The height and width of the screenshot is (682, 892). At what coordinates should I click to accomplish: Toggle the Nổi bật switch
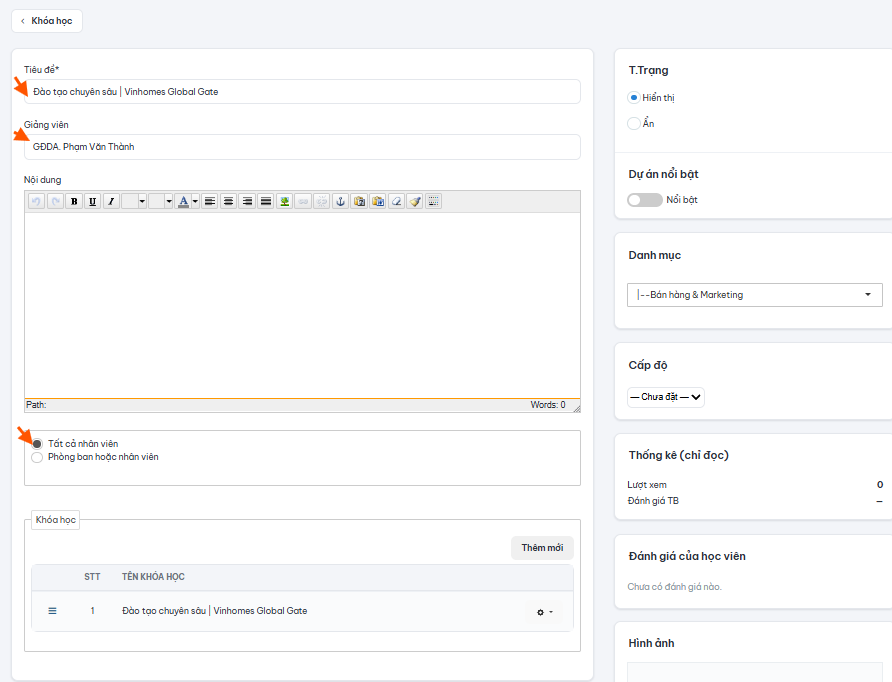[645, 200]
